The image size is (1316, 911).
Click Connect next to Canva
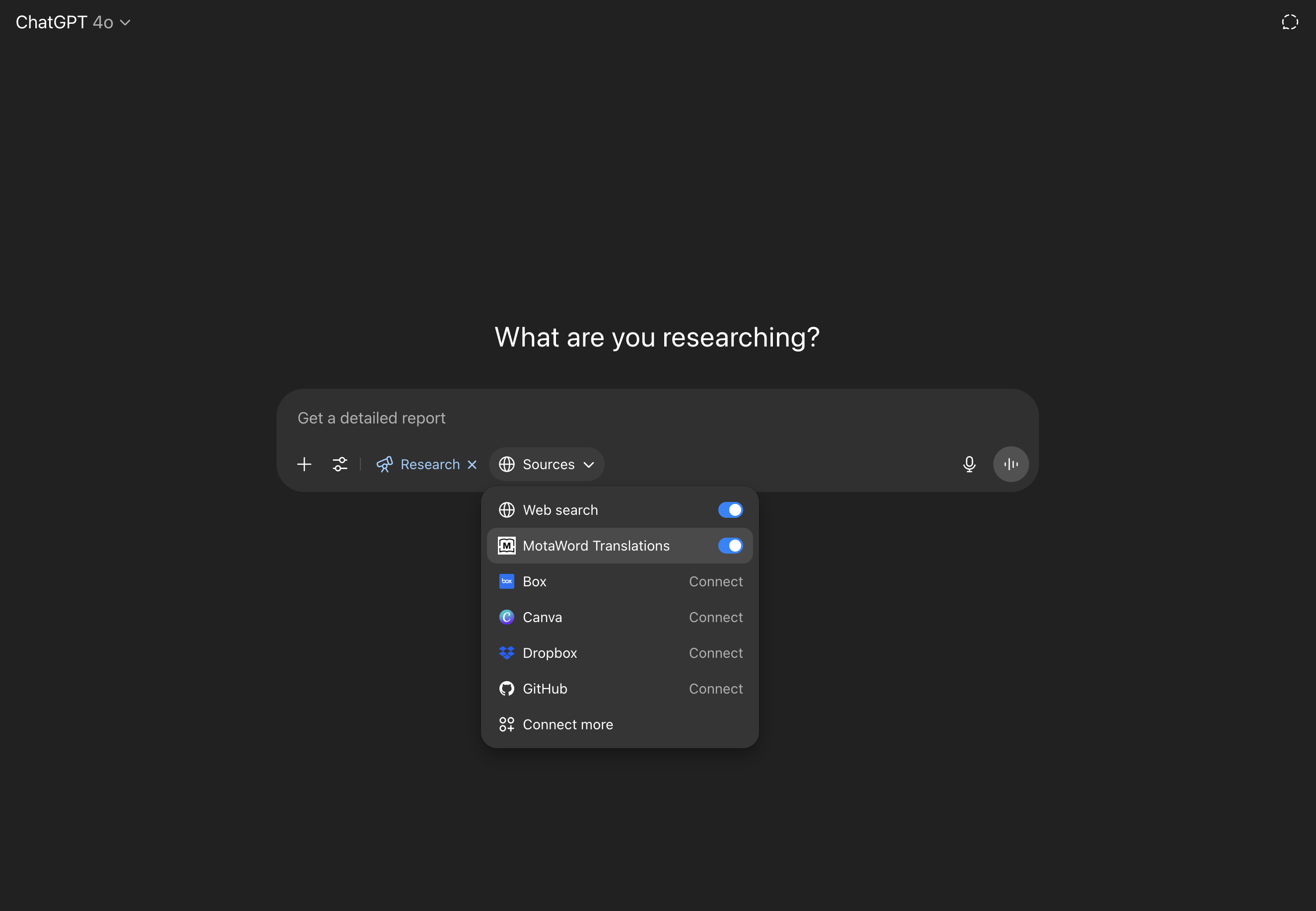[x=716, y=617]
